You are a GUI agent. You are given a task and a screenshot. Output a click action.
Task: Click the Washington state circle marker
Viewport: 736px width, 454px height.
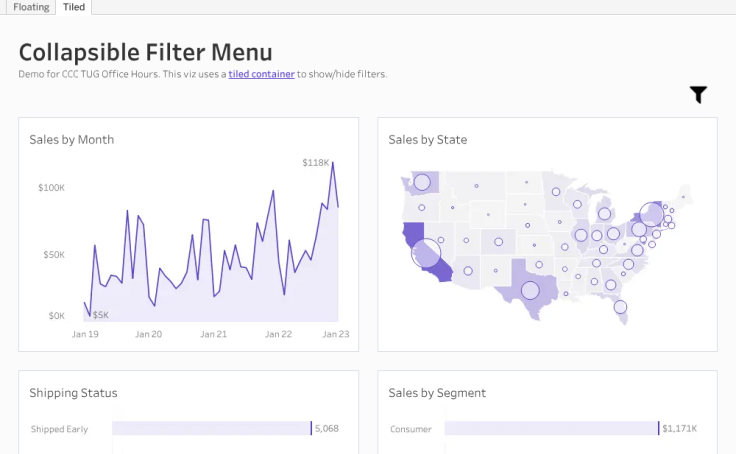[422, 182]
